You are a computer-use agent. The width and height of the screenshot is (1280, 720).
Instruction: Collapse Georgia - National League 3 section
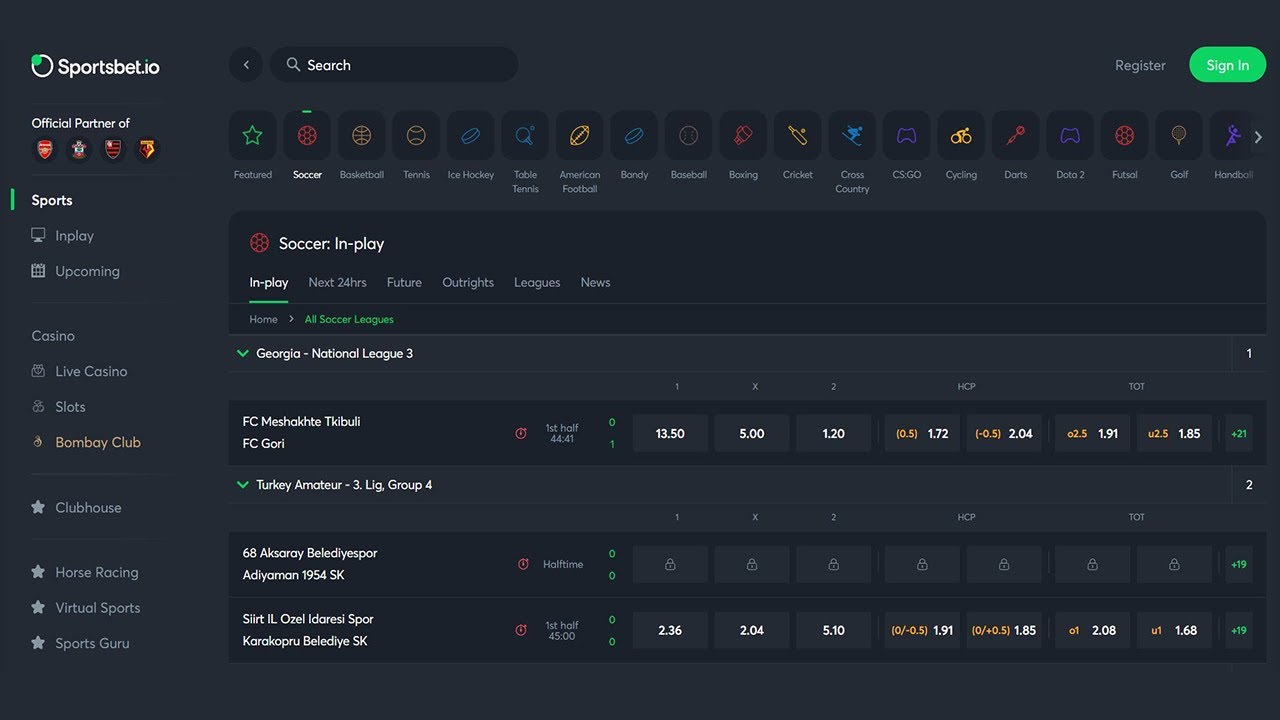(x=242, y=353)
